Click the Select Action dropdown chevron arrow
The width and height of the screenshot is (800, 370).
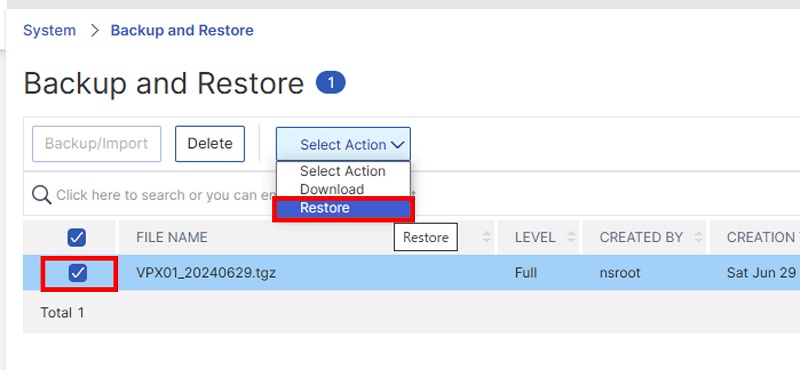[x=397, y=145]
